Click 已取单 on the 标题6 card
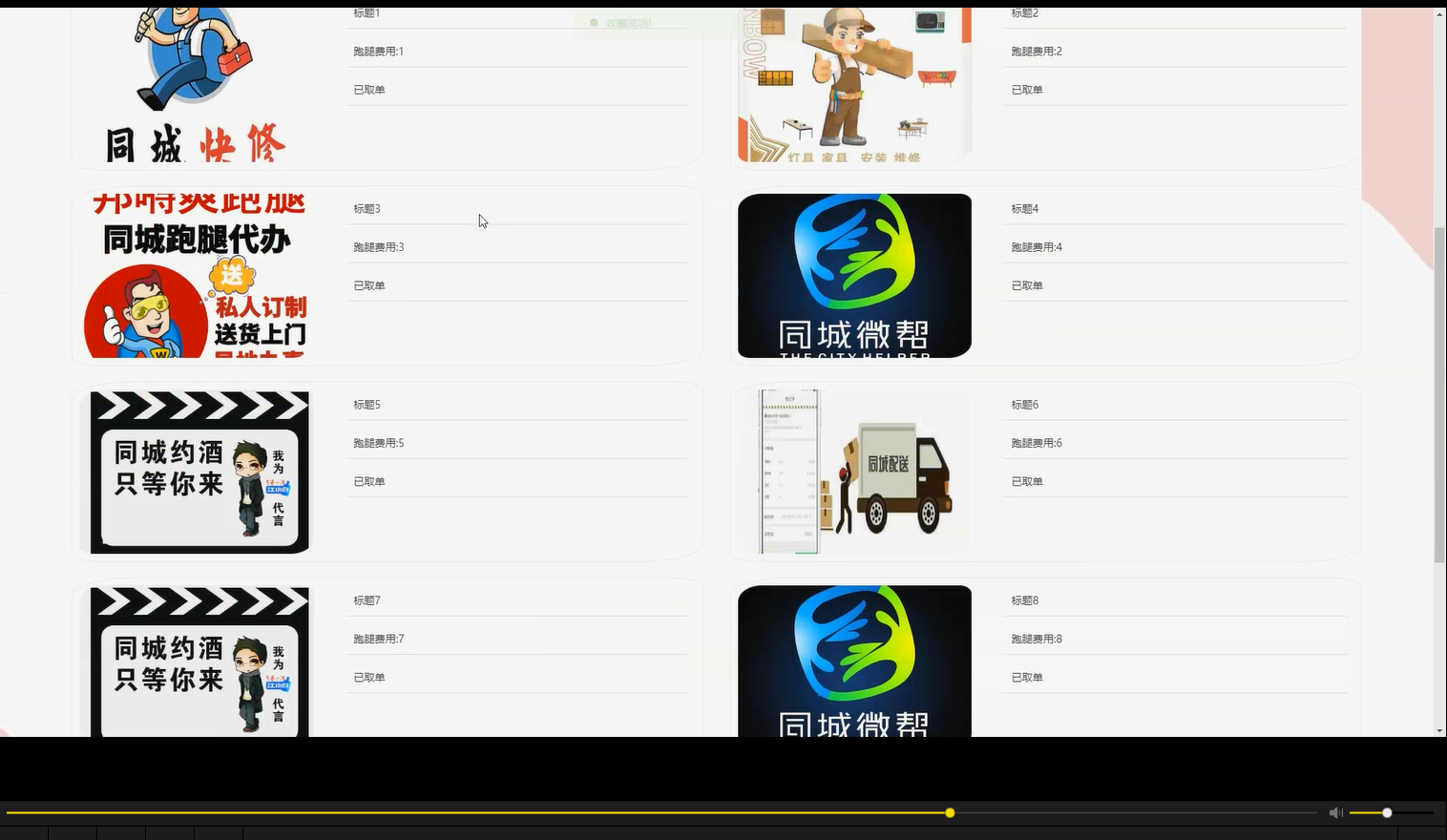The height and width of the screenshot is (840, 1447). tap(1026, 481)
